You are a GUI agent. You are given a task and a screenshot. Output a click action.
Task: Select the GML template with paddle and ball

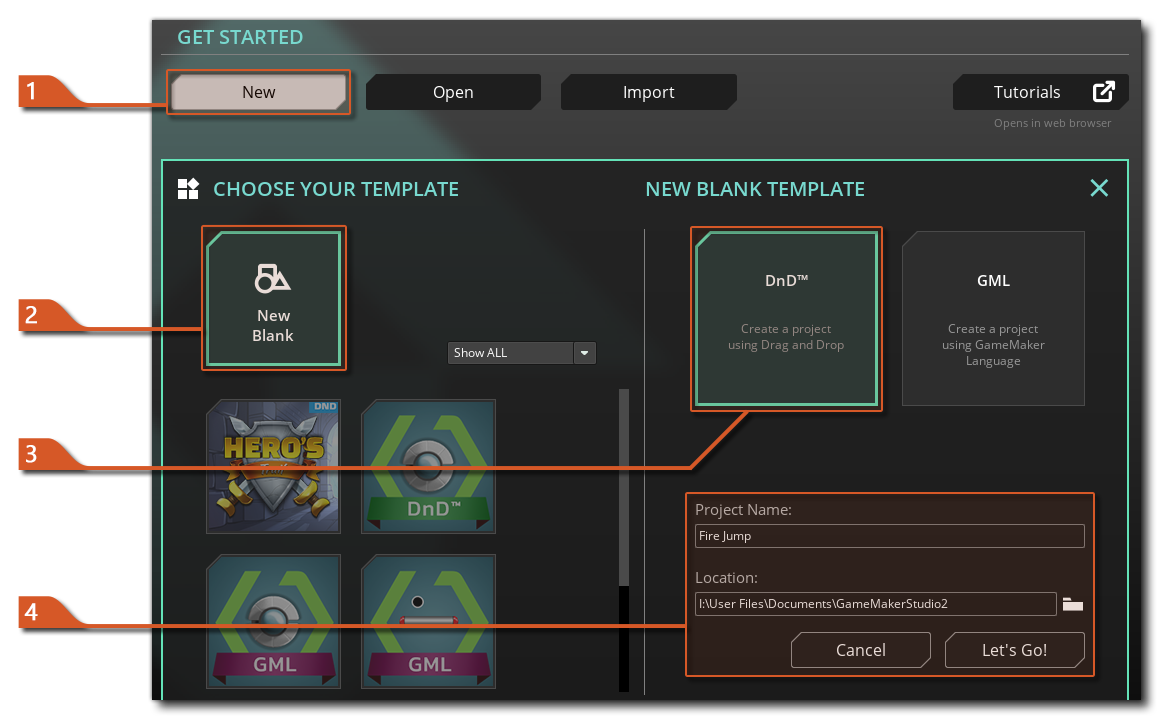(x=428, y=621)
